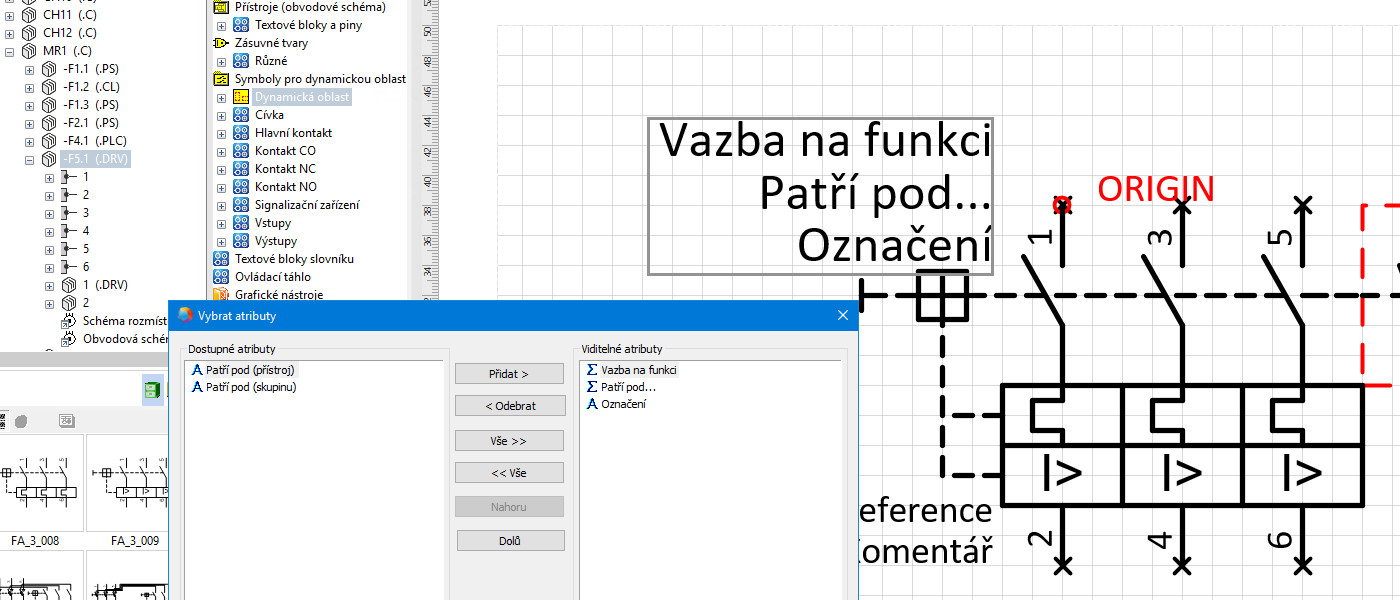The height and width of the screenshot is (600, 1400).
Task: Collapse the MR1 (.C) tree node
Action: click(x=9, y=51)
